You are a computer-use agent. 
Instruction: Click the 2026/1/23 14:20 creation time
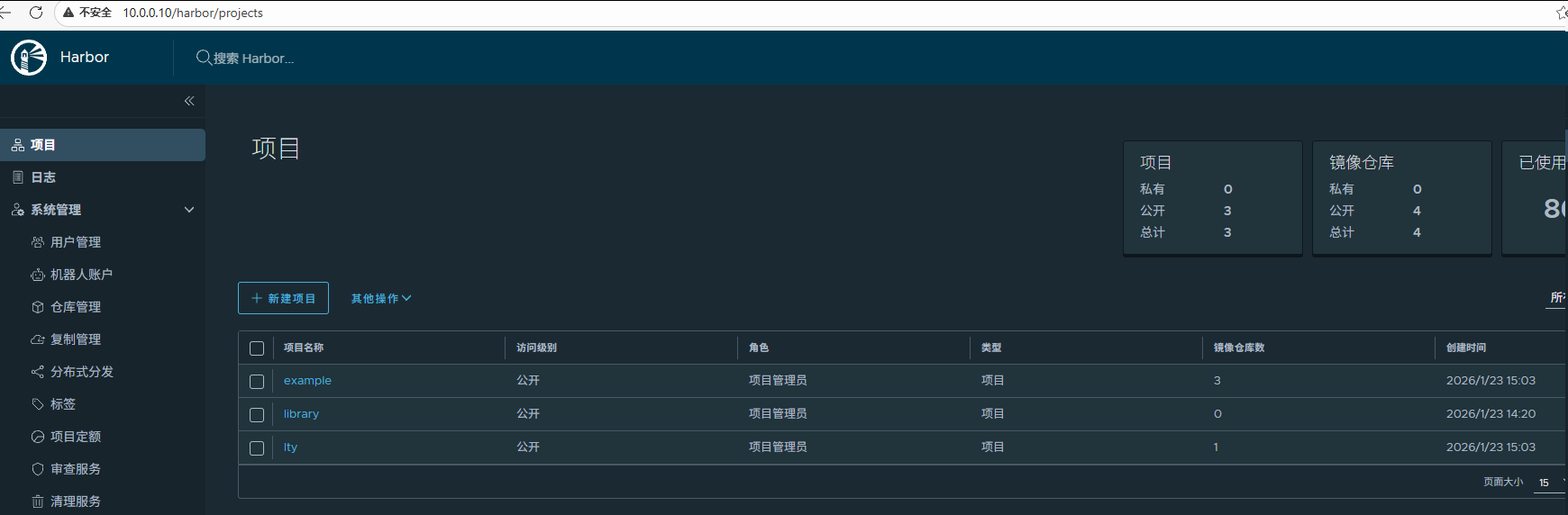pyautogui.click(x=1491, y=414)
